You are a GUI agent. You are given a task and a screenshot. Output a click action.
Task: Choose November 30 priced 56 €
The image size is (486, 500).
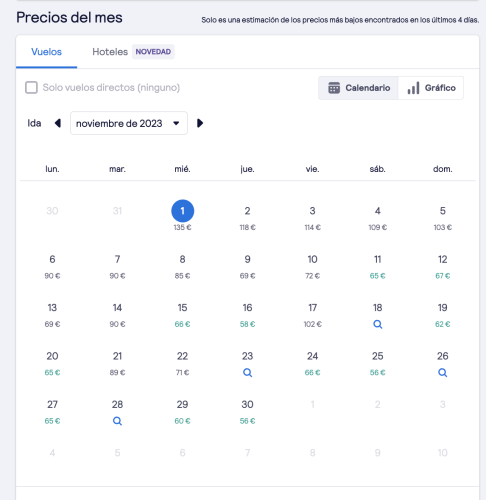[x=247, y=412]
